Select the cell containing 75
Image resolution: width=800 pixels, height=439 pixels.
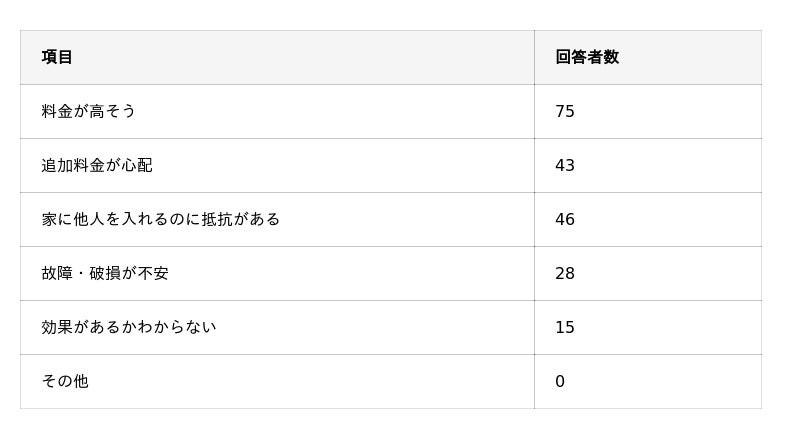pyautogui.click(x=565, y=111)
